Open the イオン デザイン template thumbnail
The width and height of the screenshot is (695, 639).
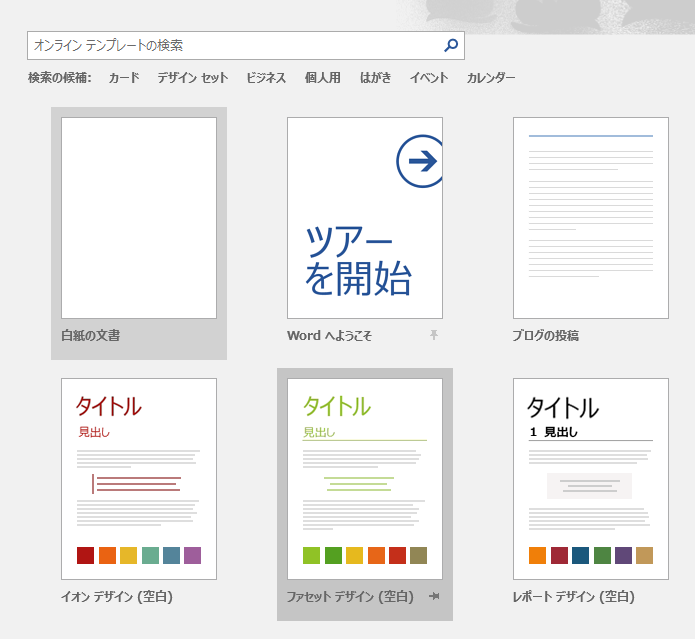pos(139,479)
